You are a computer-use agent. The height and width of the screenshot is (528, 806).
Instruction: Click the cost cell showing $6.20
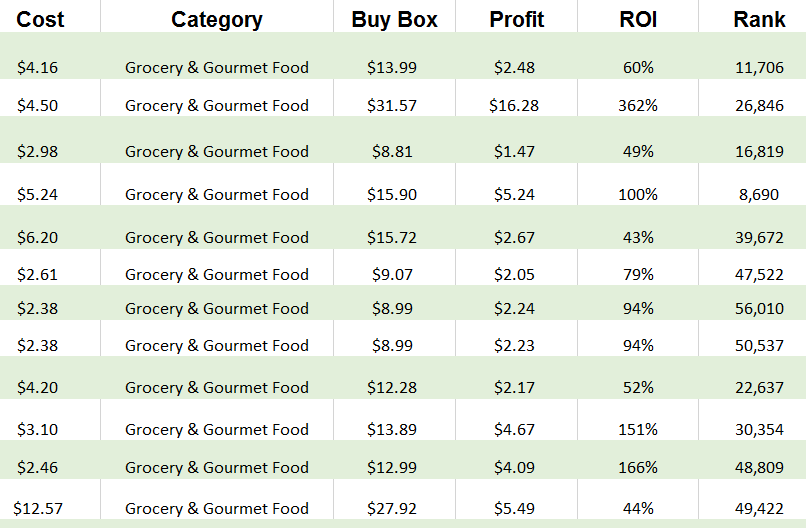[x=37, y=238]
